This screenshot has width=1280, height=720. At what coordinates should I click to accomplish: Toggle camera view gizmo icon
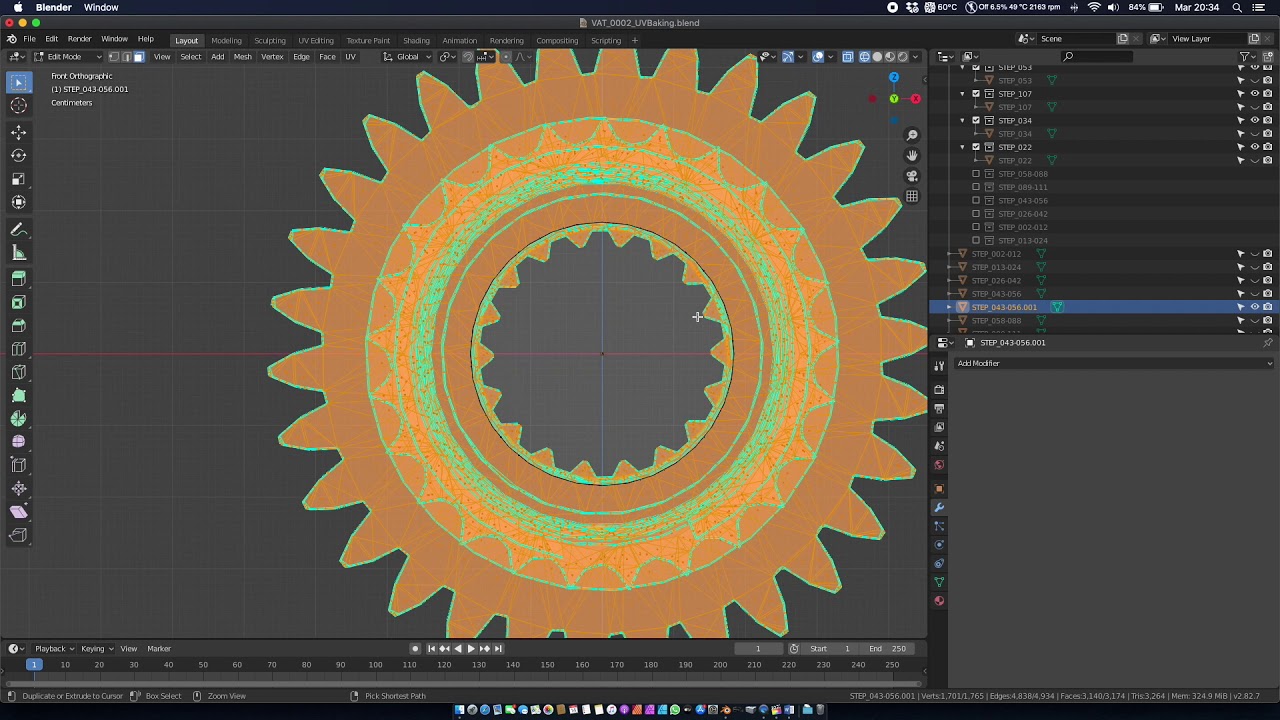912,176
